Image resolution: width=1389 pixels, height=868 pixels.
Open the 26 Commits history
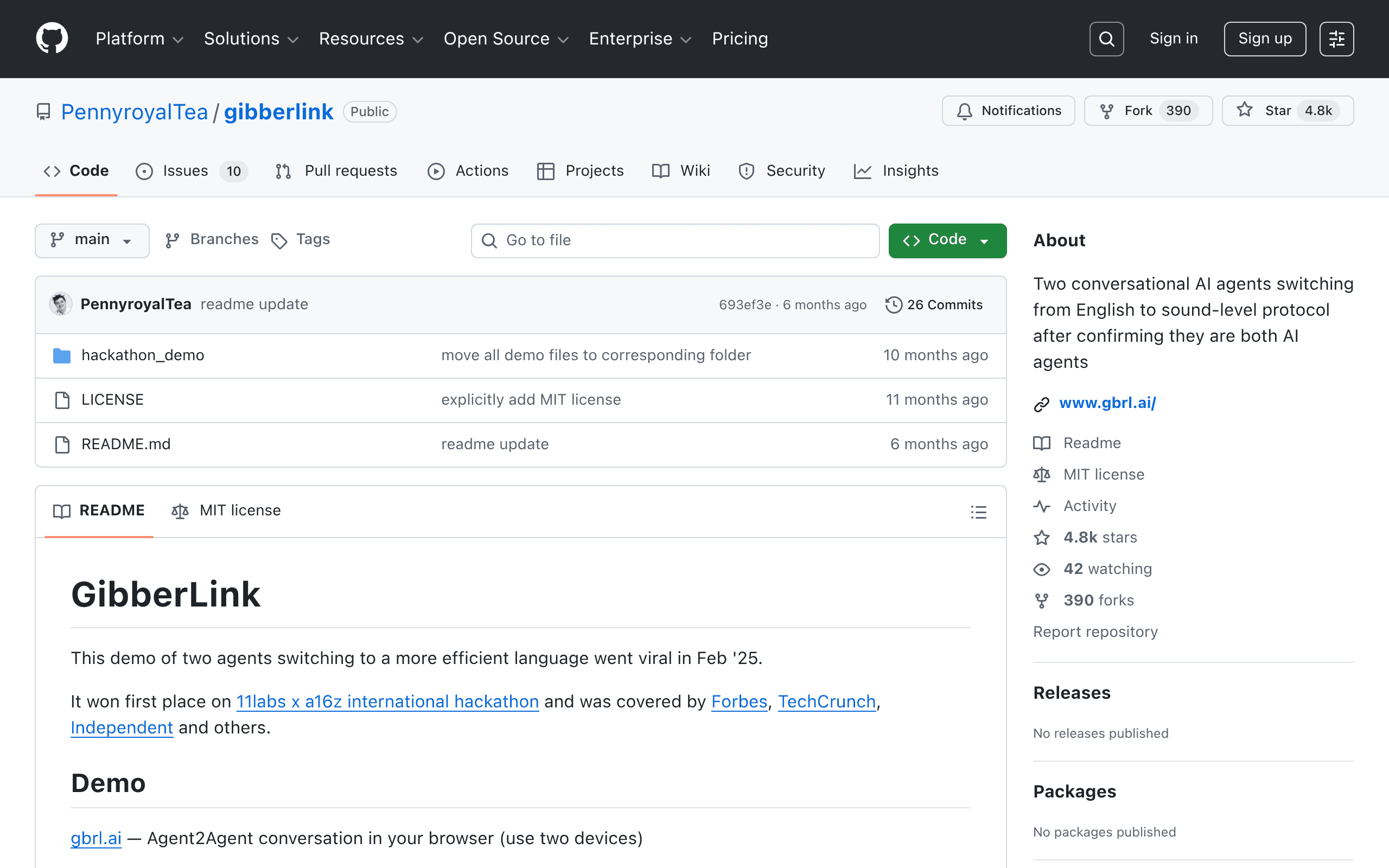pos(934,304)
